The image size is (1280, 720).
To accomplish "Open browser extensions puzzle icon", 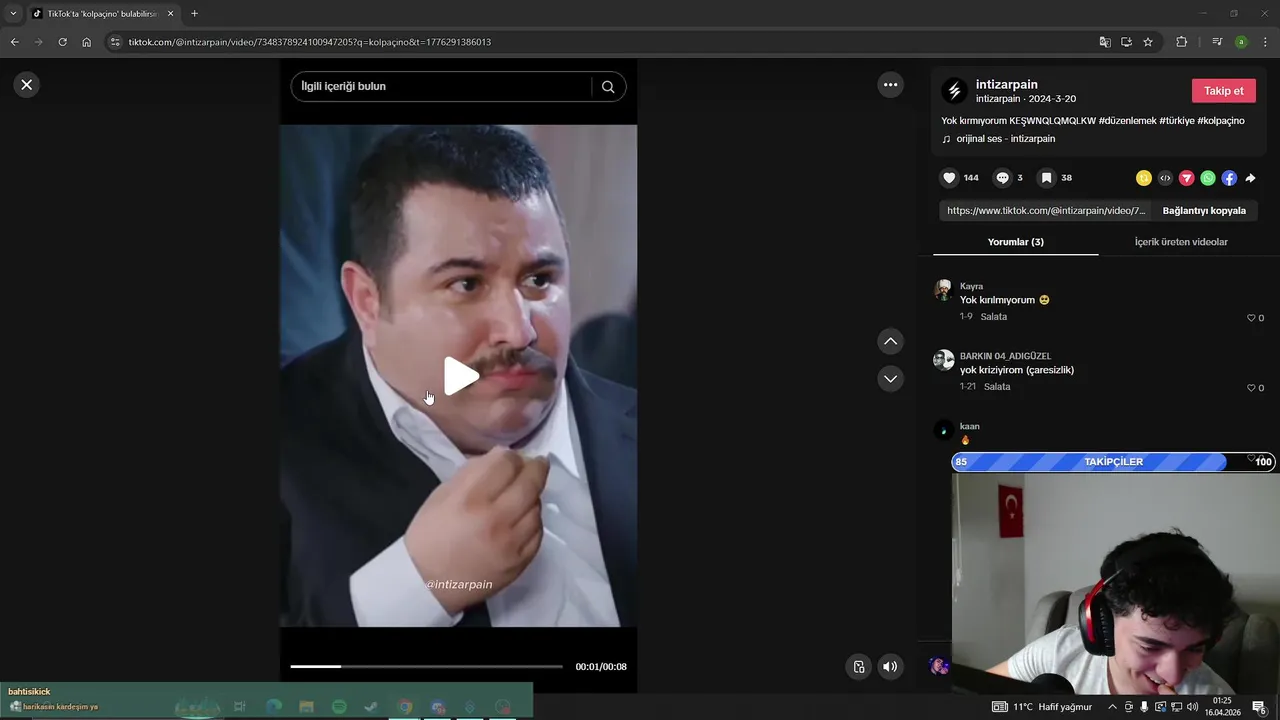I will coord(1181,42).
